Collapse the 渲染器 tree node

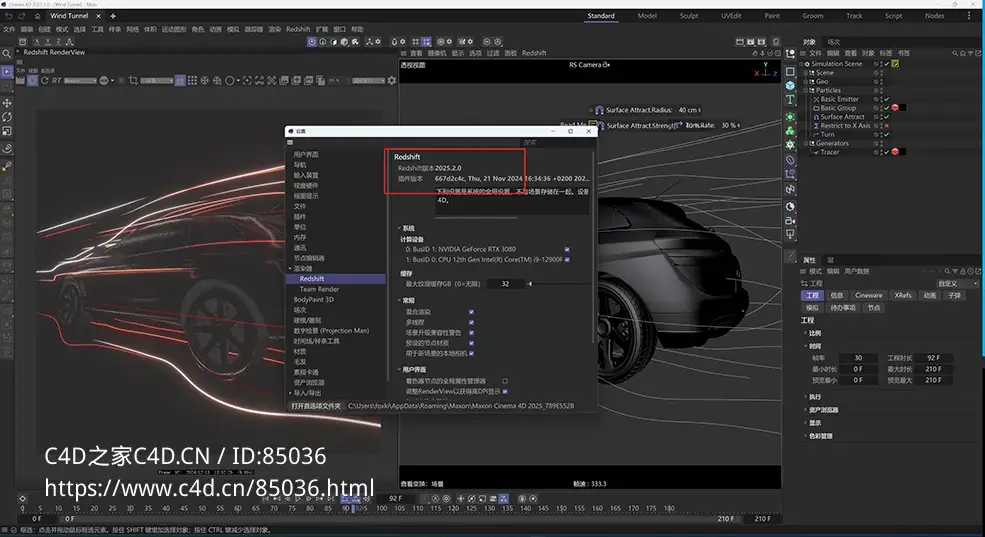coord(290,268)
